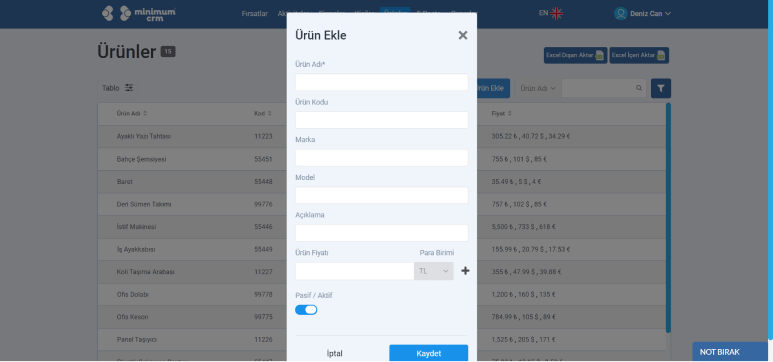Image resolution: width=773 pixels, height=362 pixels.
Task: Click the price 1,200 ₺ , 160 $ , 135 €
Action: [x=524, y=294]
